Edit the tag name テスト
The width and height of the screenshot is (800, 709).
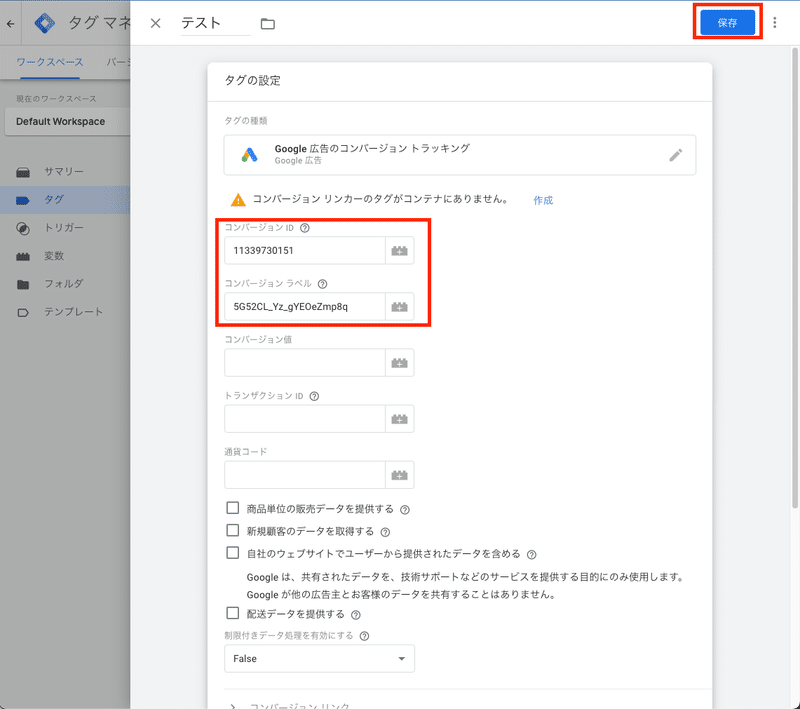pos(215,23)
